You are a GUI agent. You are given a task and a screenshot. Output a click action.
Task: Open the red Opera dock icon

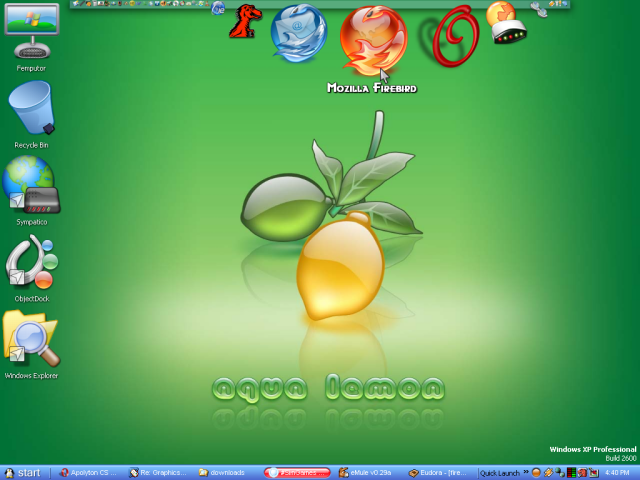(x=442, y=36)
